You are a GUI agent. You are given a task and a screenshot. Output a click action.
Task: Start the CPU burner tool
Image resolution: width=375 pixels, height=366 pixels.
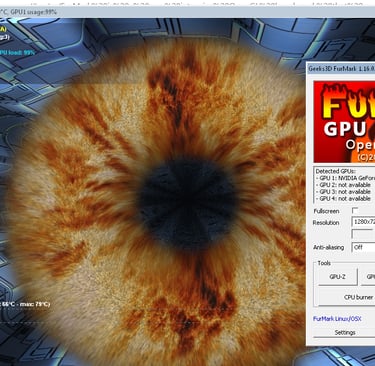tap(346, 297)
